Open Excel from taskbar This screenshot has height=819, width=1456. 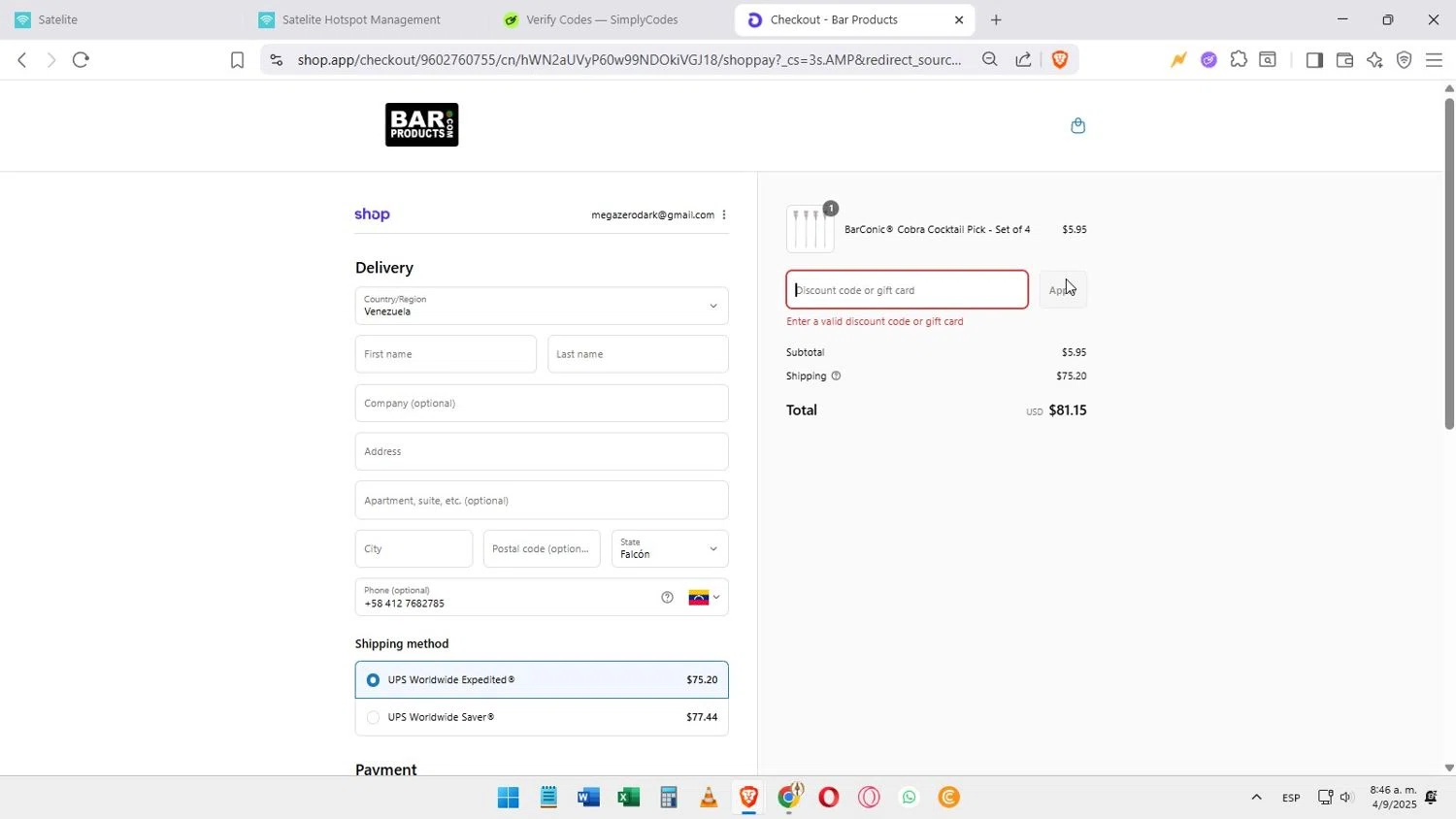coord(628,798)
